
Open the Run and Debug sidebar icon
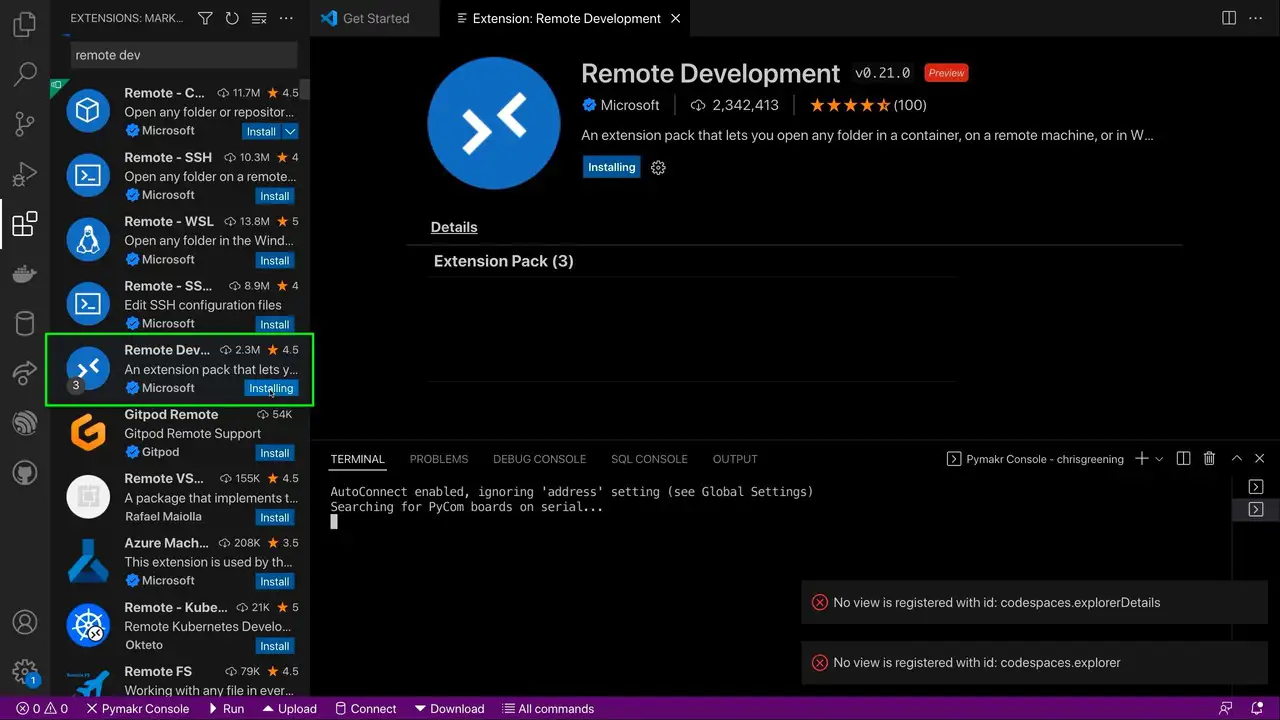click(x=24, y=174)
